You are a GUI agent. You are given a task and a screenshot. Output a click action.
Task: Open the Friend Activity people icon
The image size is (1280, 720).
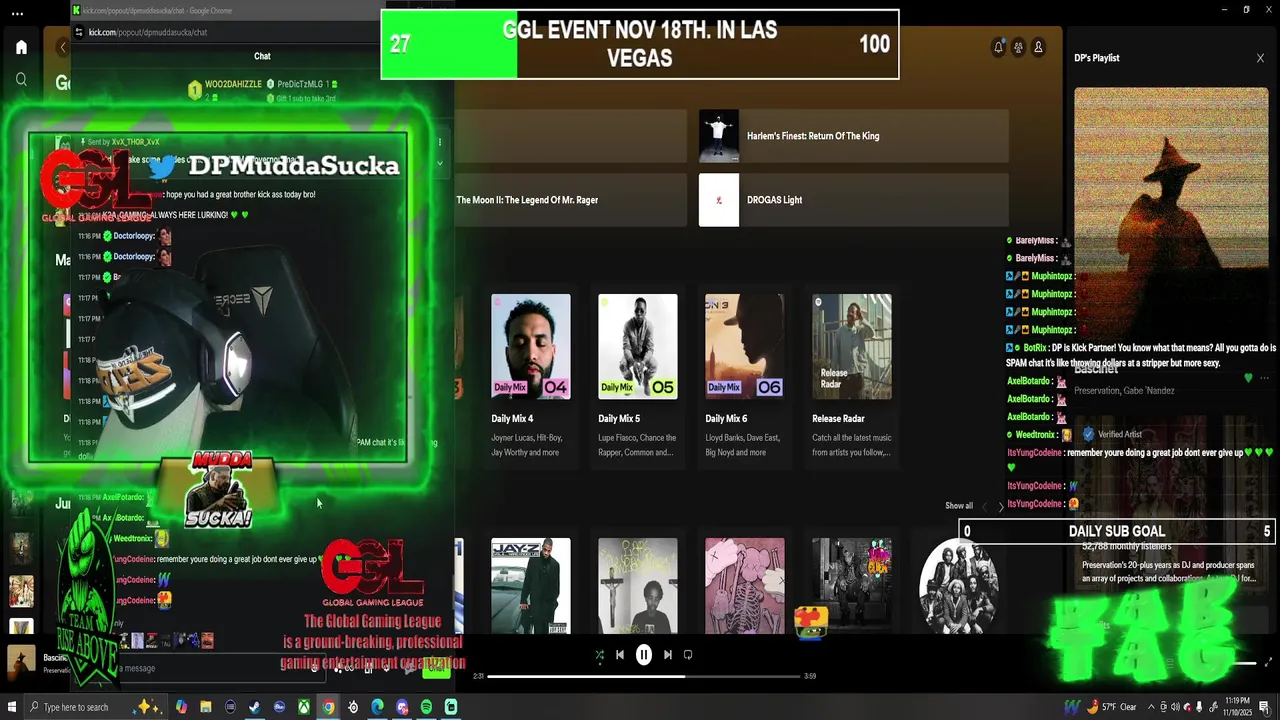(x=1018, y=47)
